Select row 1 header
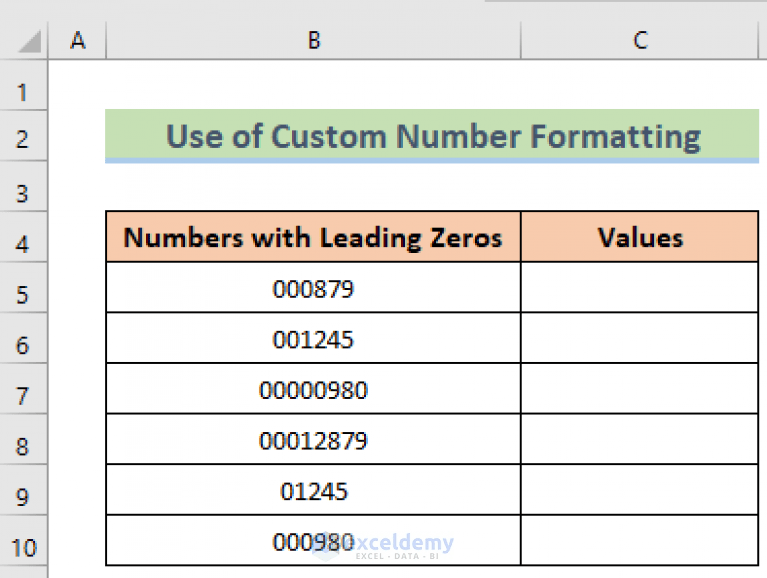767x578 pixels. [x=23, y=86]
